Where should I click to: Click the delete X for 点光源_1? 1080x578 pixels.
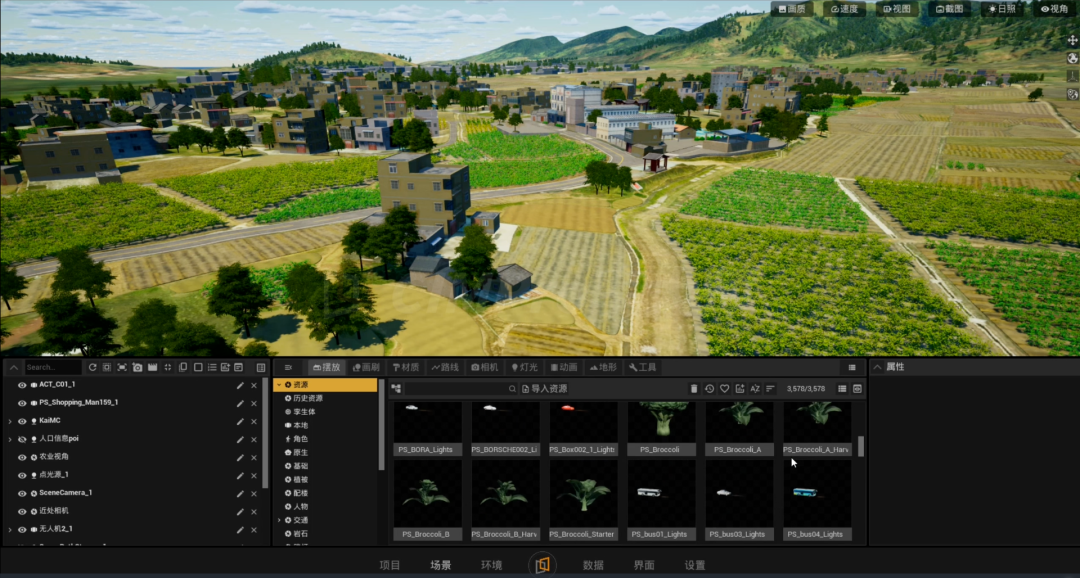(x=253, y=475)
